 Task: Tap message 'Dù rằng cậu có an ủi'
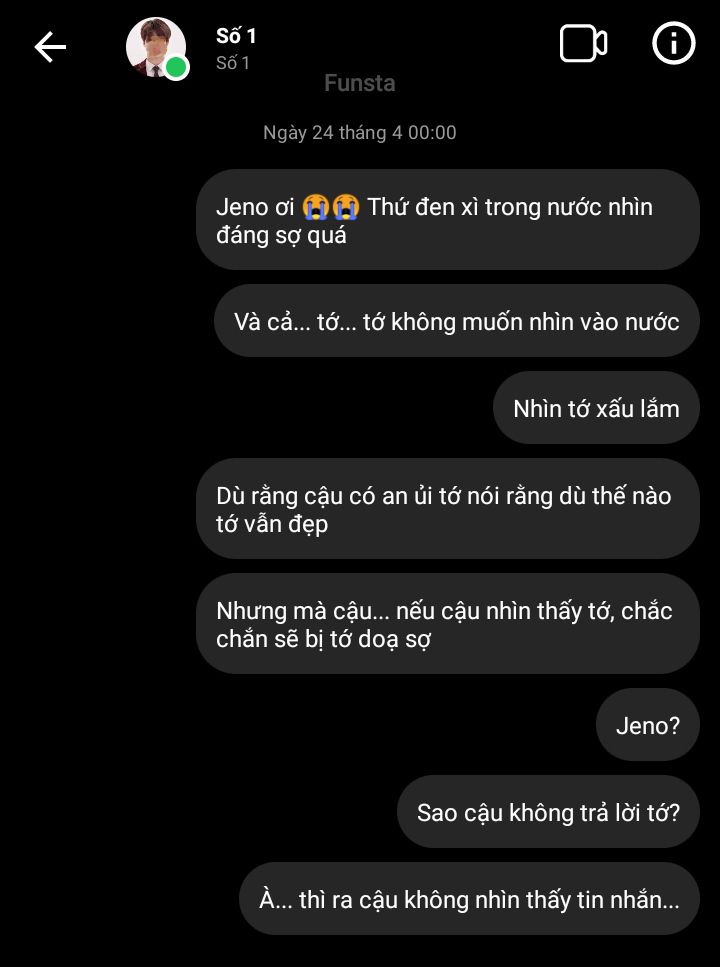(448, 509)
